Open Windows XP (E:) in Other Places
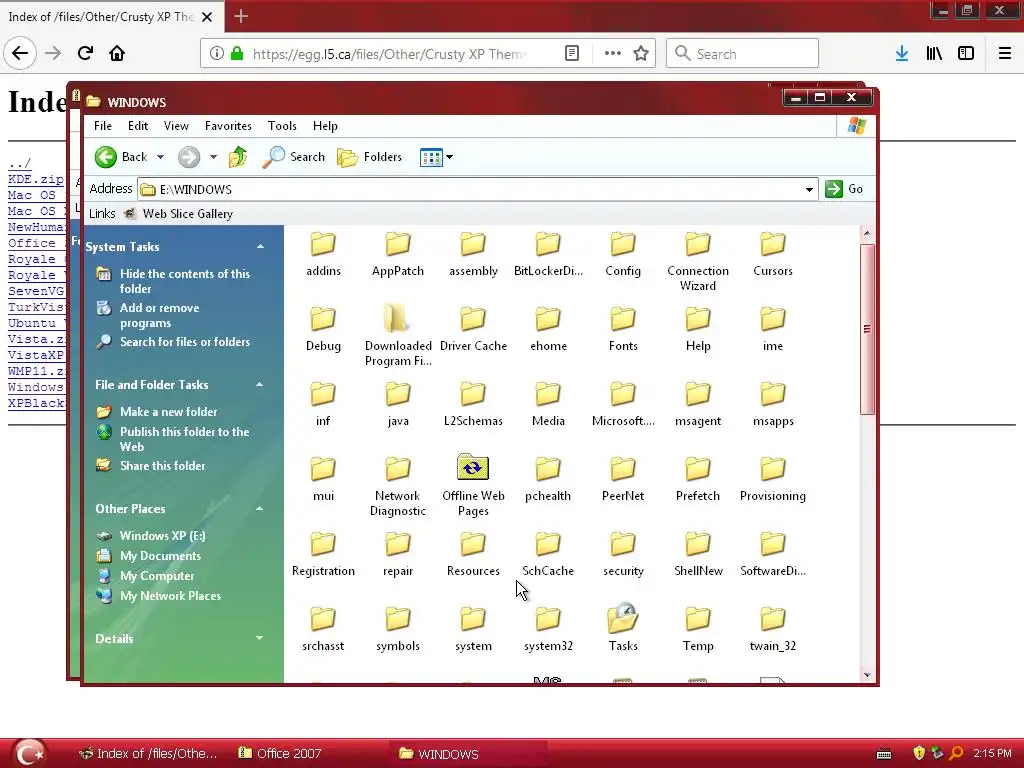Image resolution: width=1024 pixels, height=768 pixels. coord(163,536)
